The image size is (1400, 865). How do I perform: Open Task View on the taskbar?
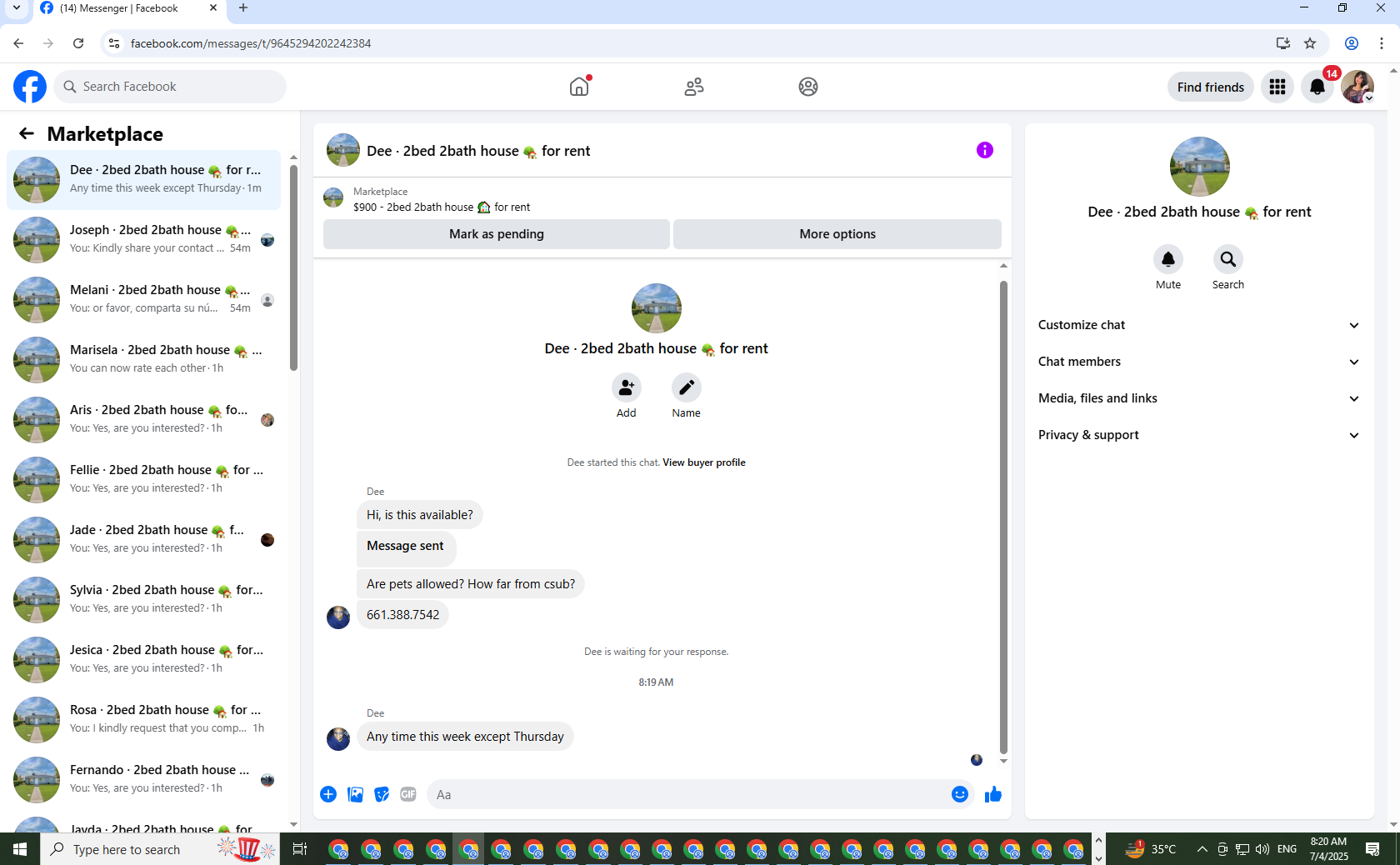(x=300, y=849)
